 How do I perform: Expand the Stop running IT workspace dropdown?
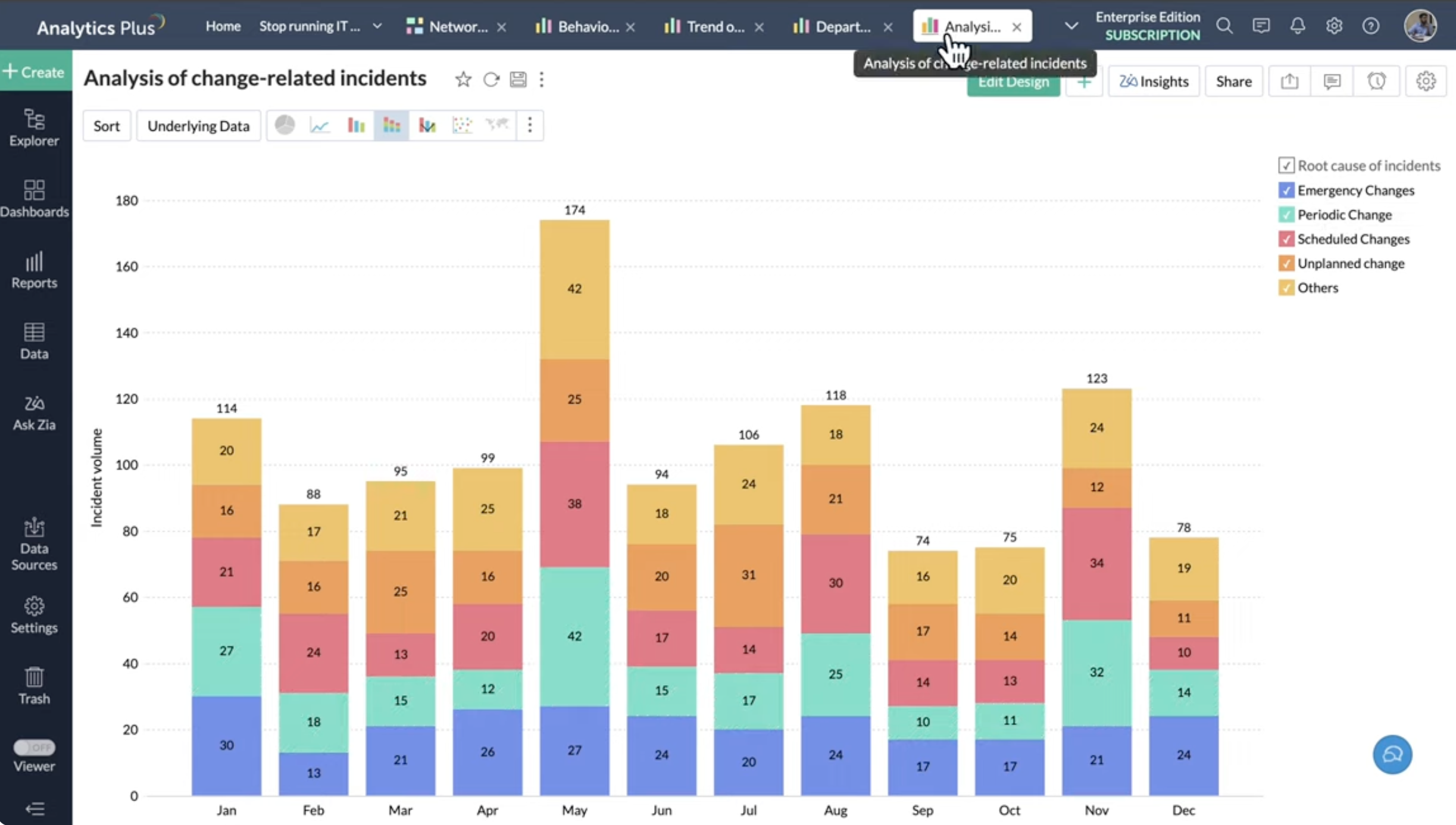pos(377,26)
